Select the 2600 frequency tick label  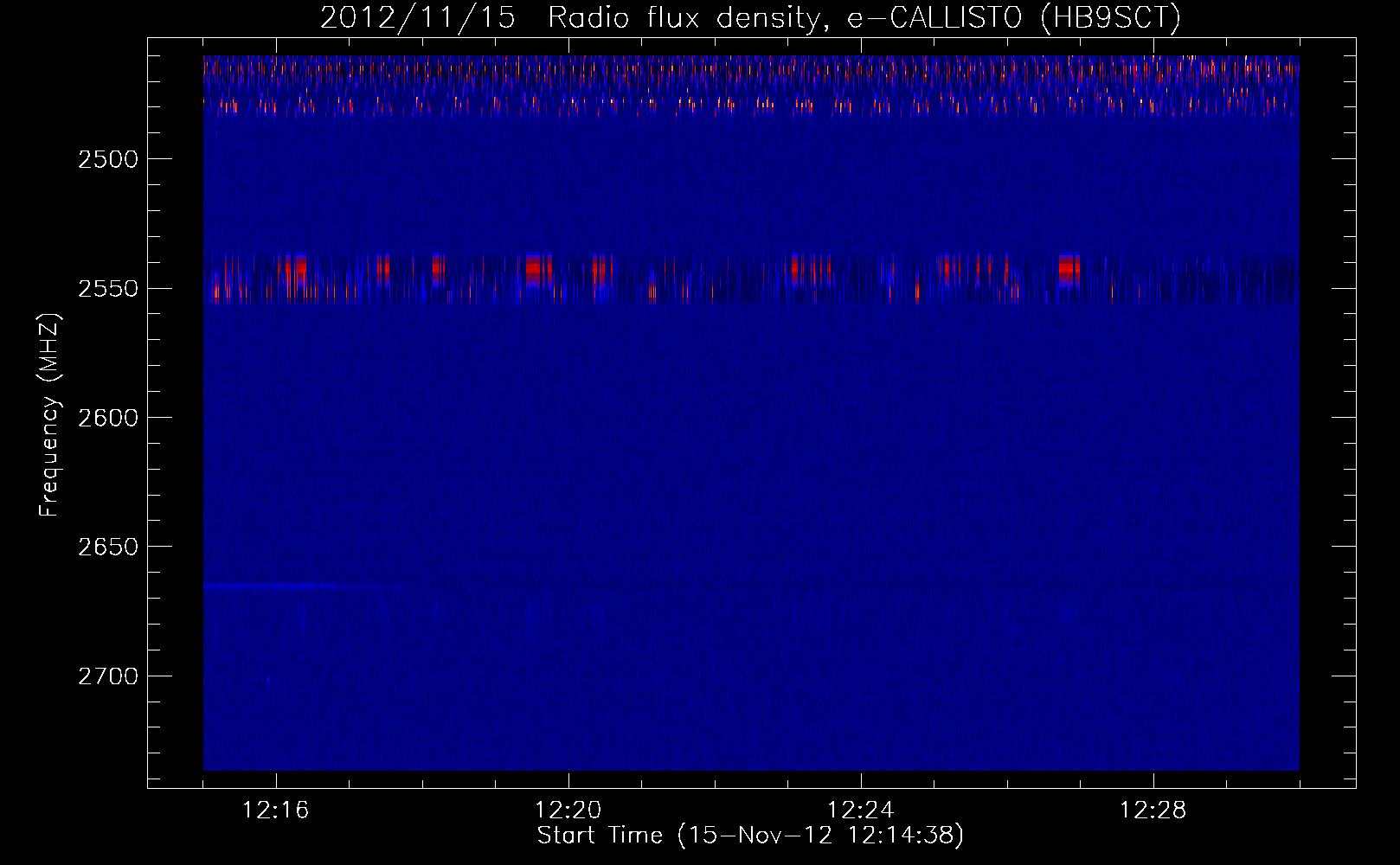pyautogui.click(x=108, y=418)
